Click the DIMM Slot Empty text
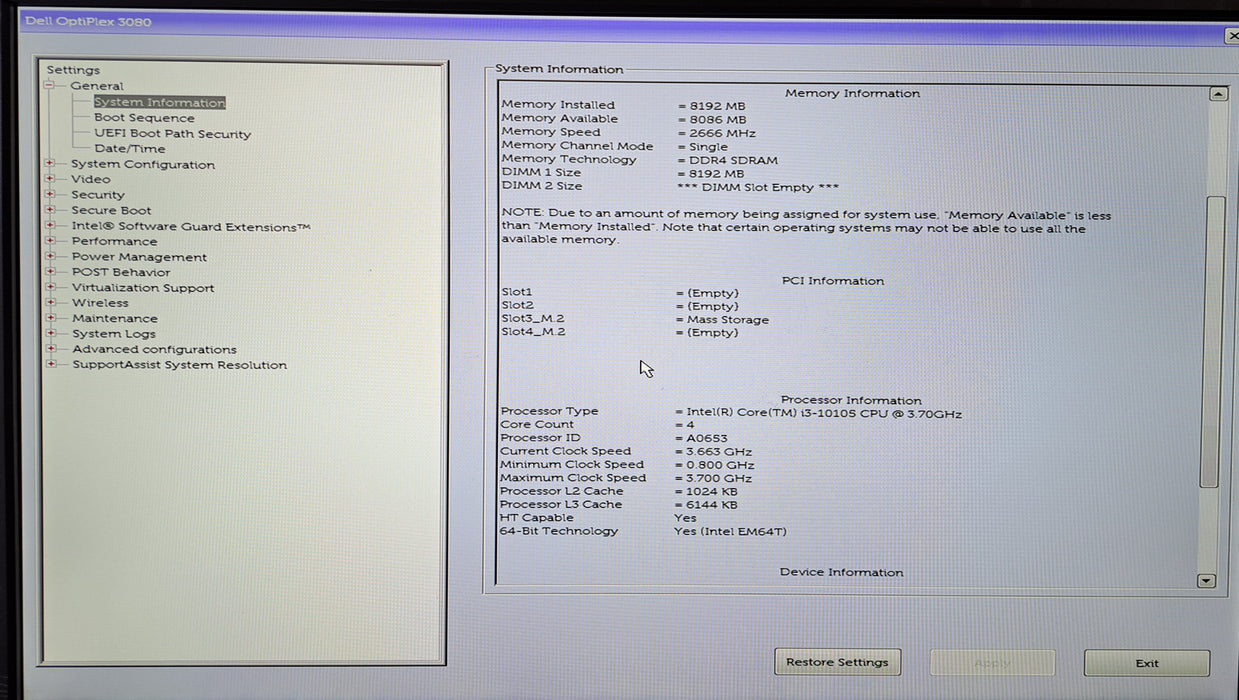 [758, 187]
